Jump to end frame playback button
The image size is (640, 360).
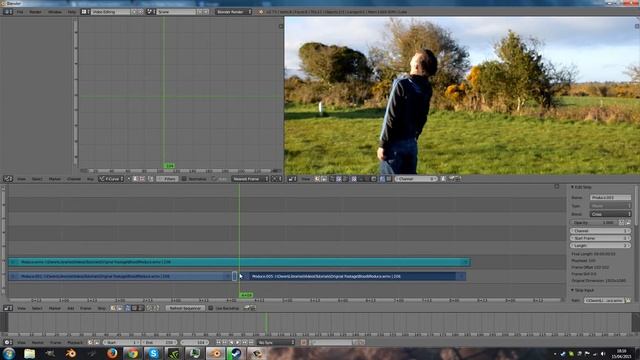pos(251,342)
